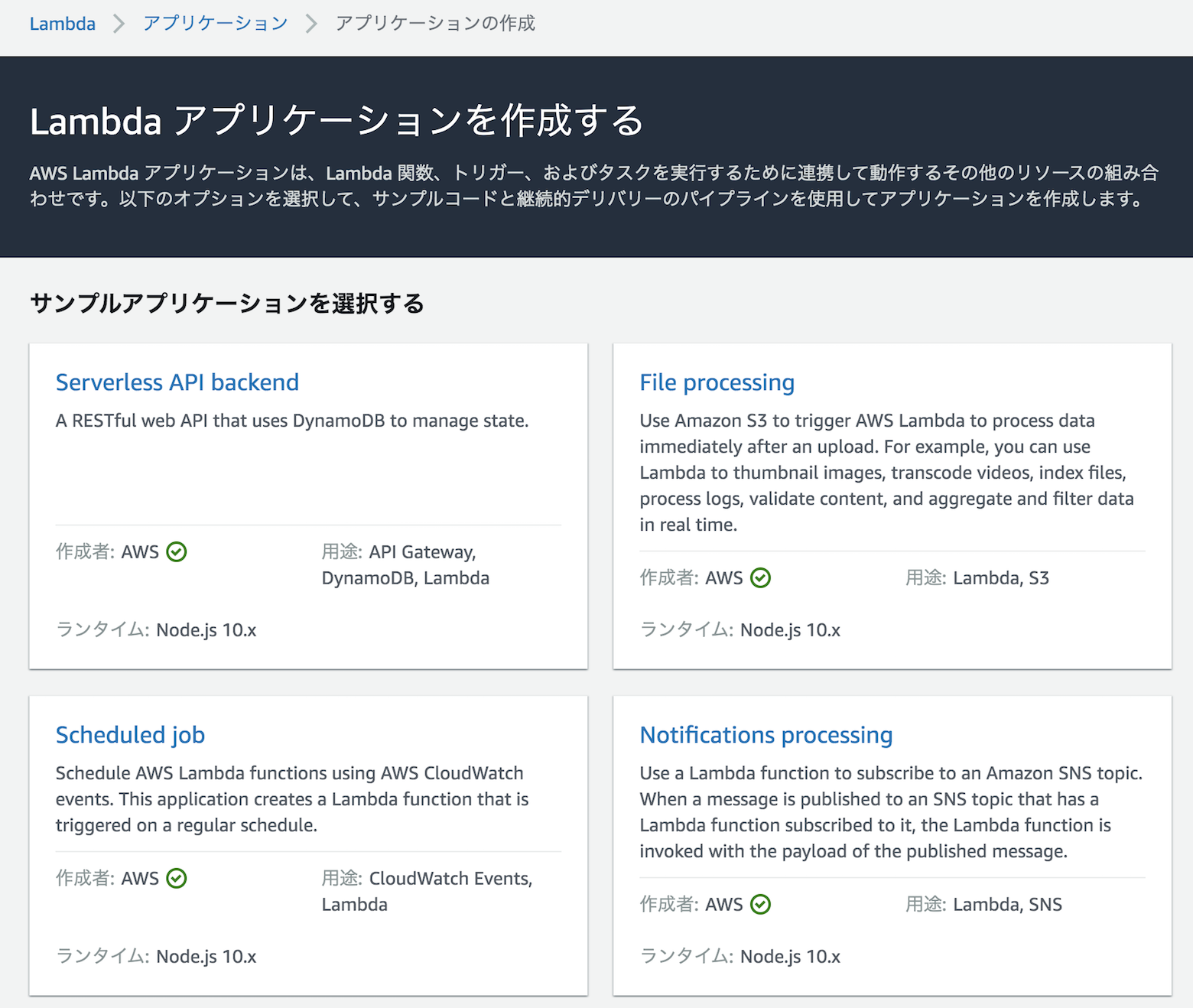This screenshot has height=1008, width=1193.
Task: Click 'Schedule AWS Lambda functions' description
Action: pyautogui.click(x=292, y=799)
